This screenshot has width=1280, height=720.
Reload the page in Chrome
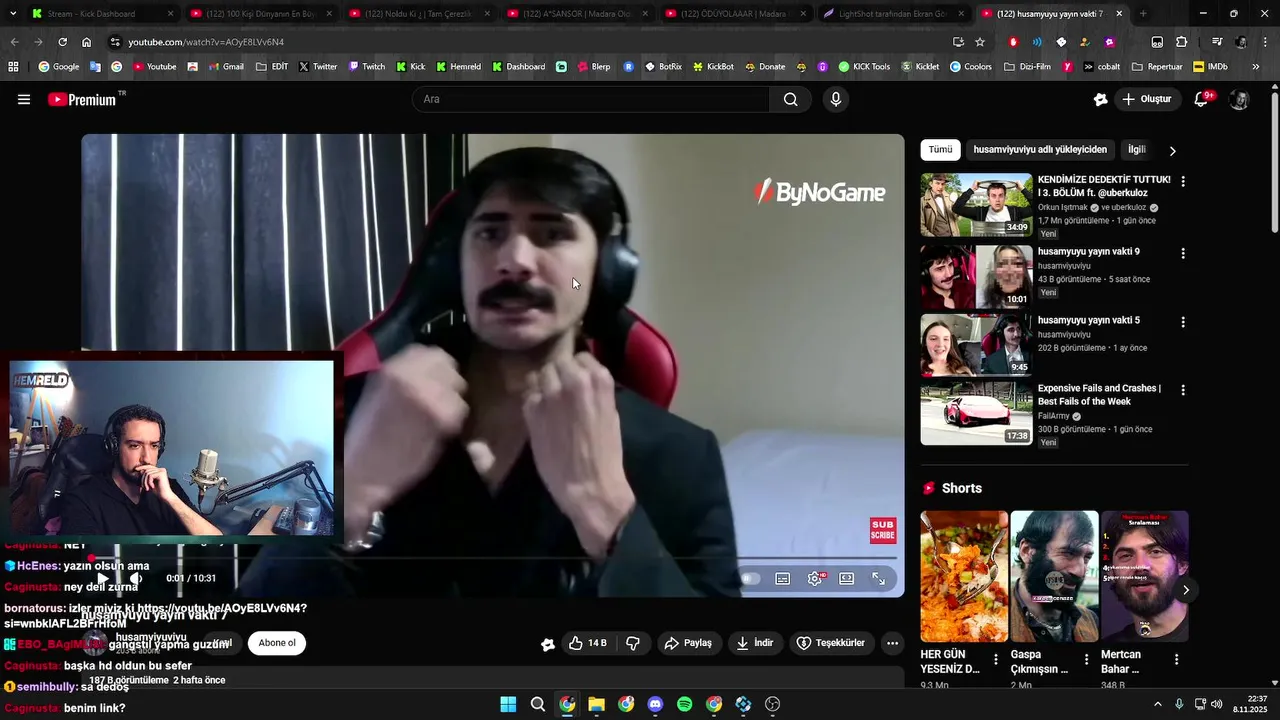click(62, 42)
